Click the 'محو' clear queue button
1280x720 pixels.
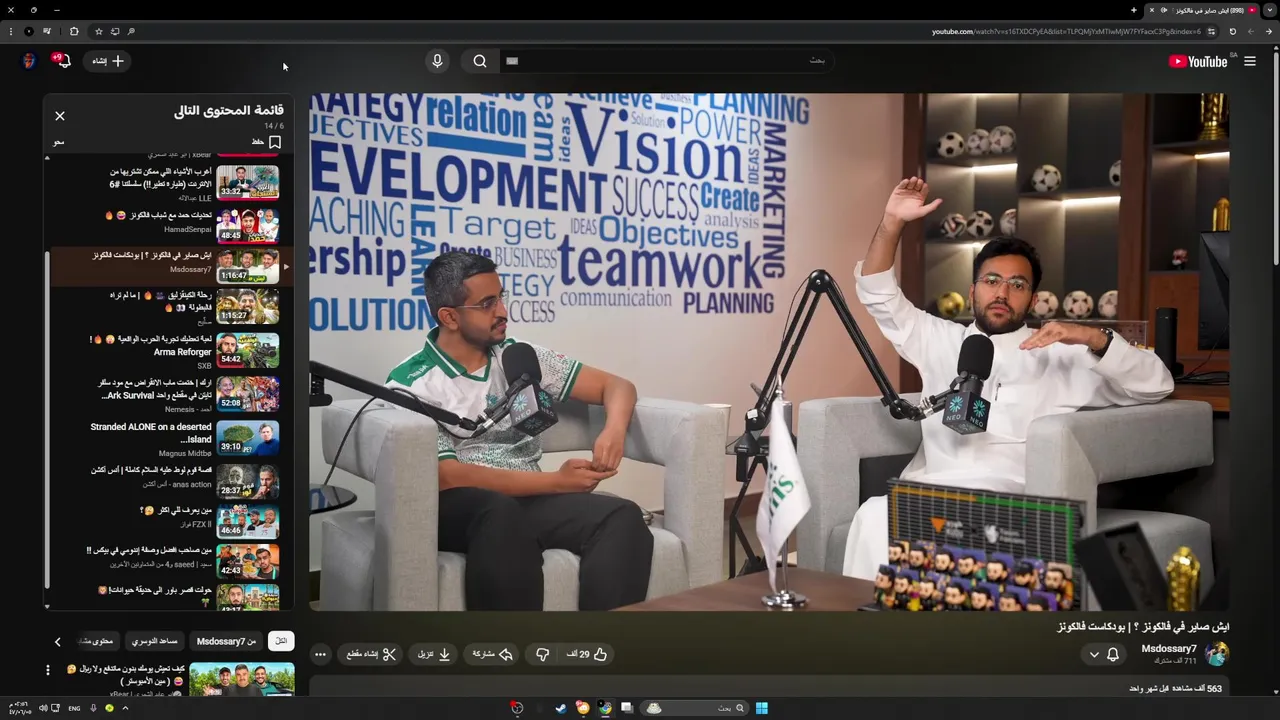click(x=59, y=142)
